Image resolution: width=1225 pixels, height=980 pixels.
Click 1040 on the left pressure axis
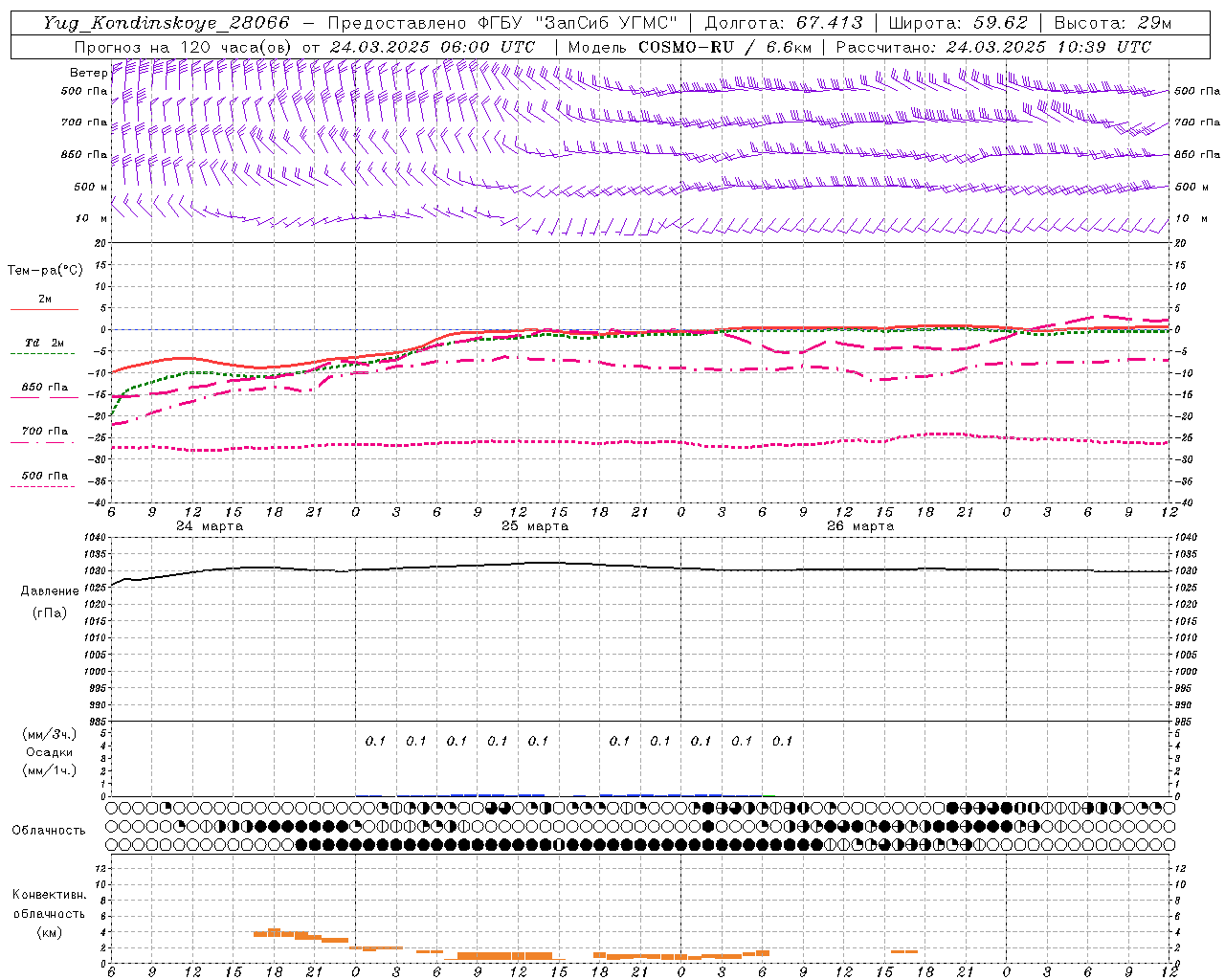98,538
